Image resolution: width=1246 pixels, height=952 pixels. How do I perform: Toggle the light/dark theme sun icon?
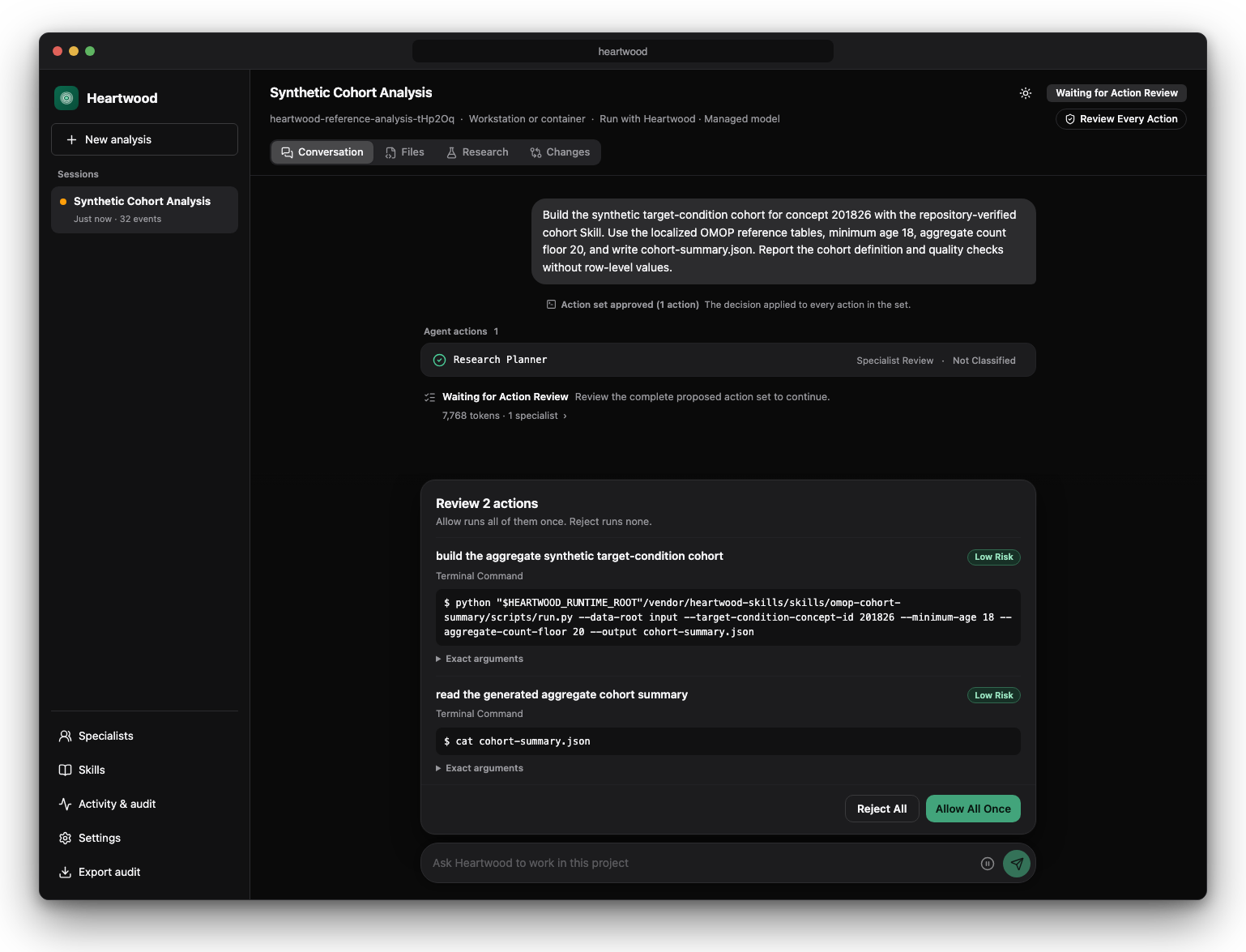(x=1026, y=93)
